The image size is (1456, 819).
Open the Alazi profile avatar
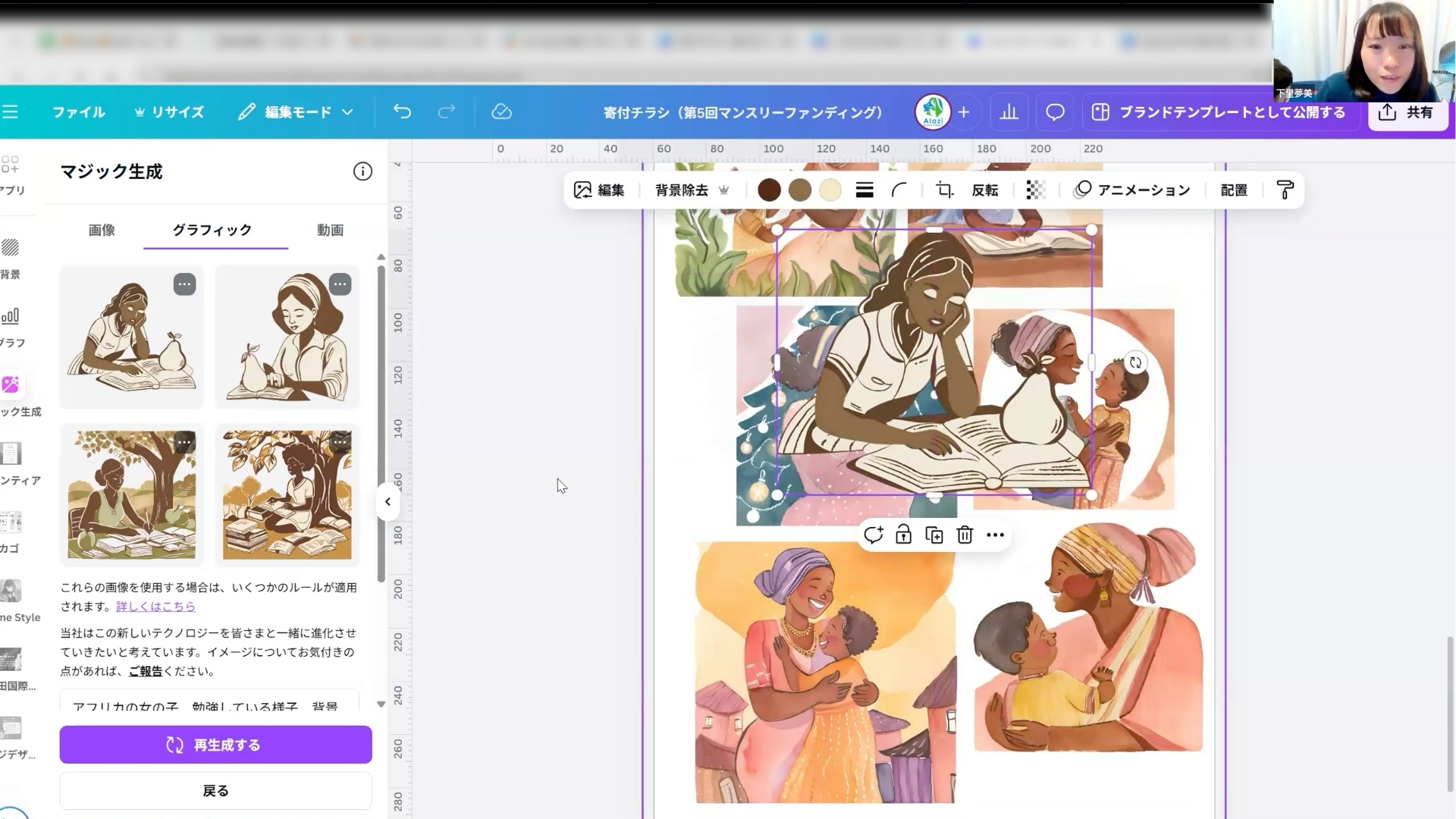pyautogui.click(x=933, y=112)
